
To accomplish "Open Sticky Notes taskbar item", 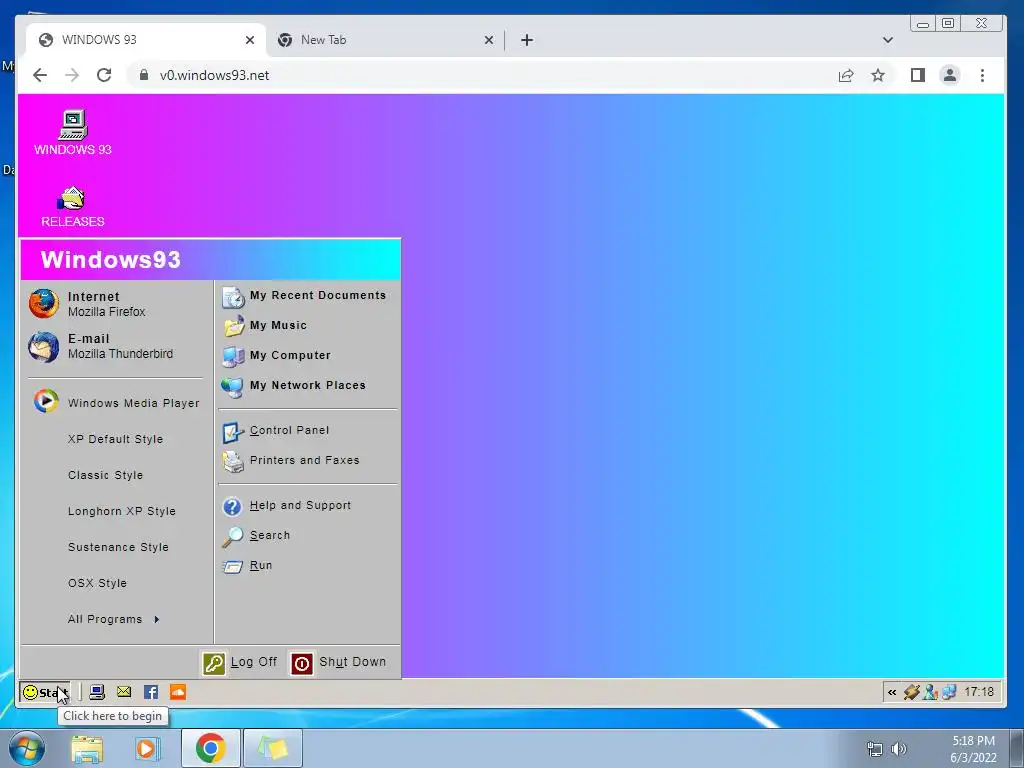I will (272, 748).
